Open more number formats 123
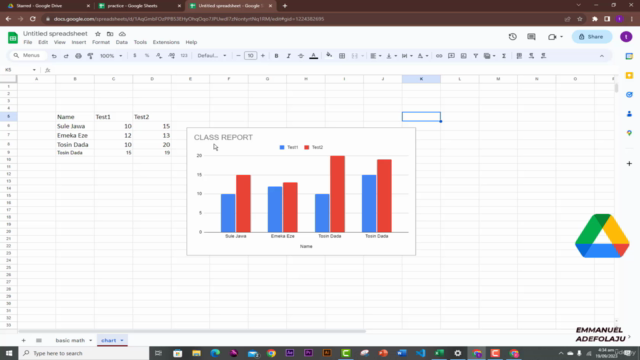This screenshot has height=360, width=640. tap(184, 56)
